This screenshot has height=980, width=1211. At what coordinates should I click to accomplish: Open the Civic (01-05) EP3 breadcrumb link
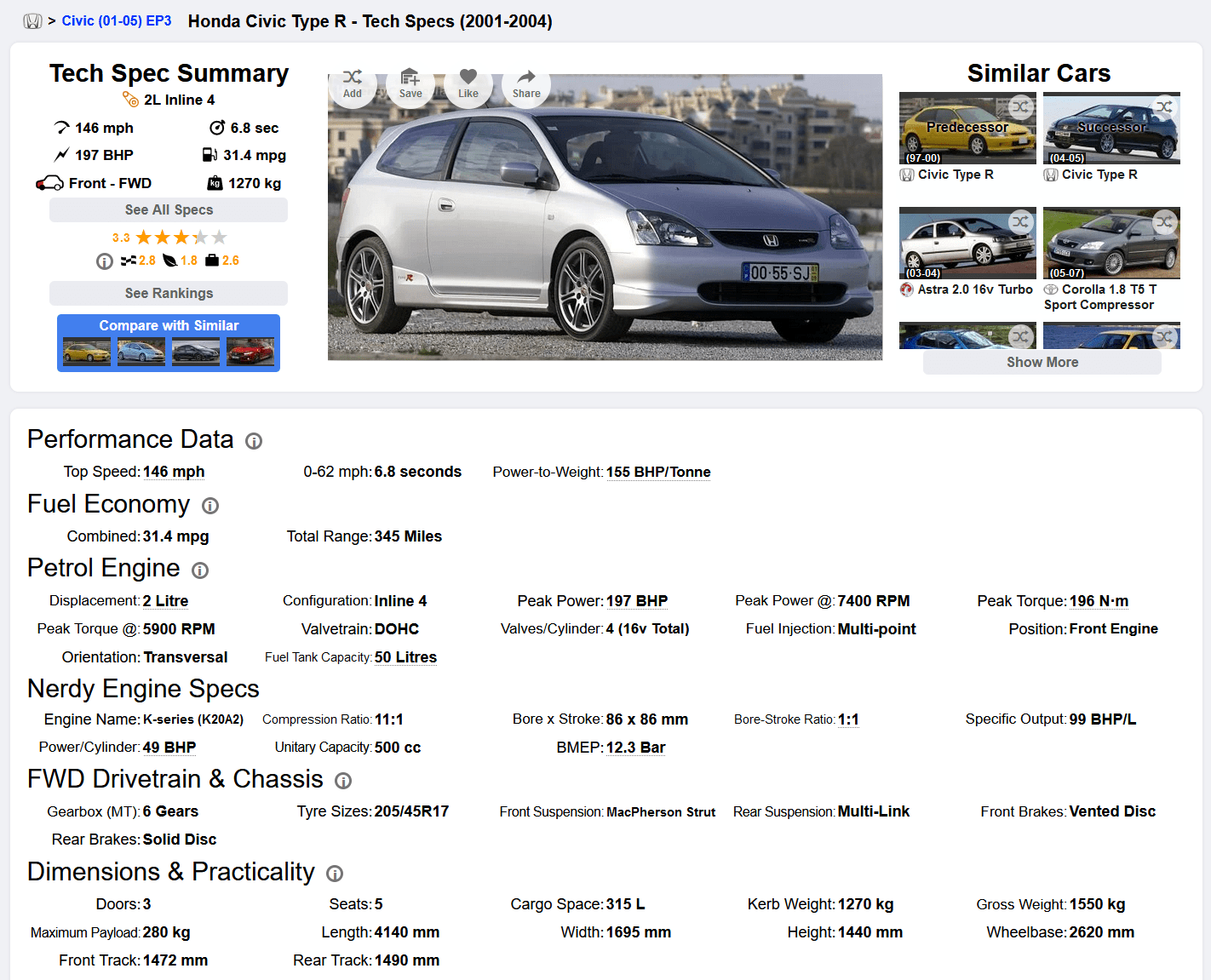coord(116,20)
